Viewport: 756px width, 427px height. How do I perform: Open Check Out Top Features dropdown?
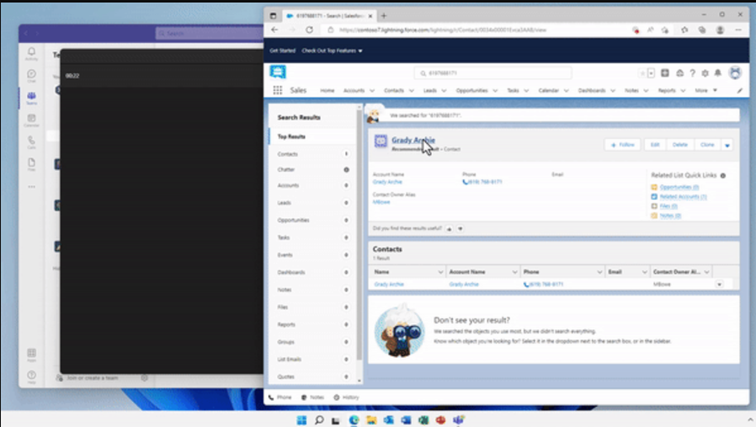[x=332, y=51]
